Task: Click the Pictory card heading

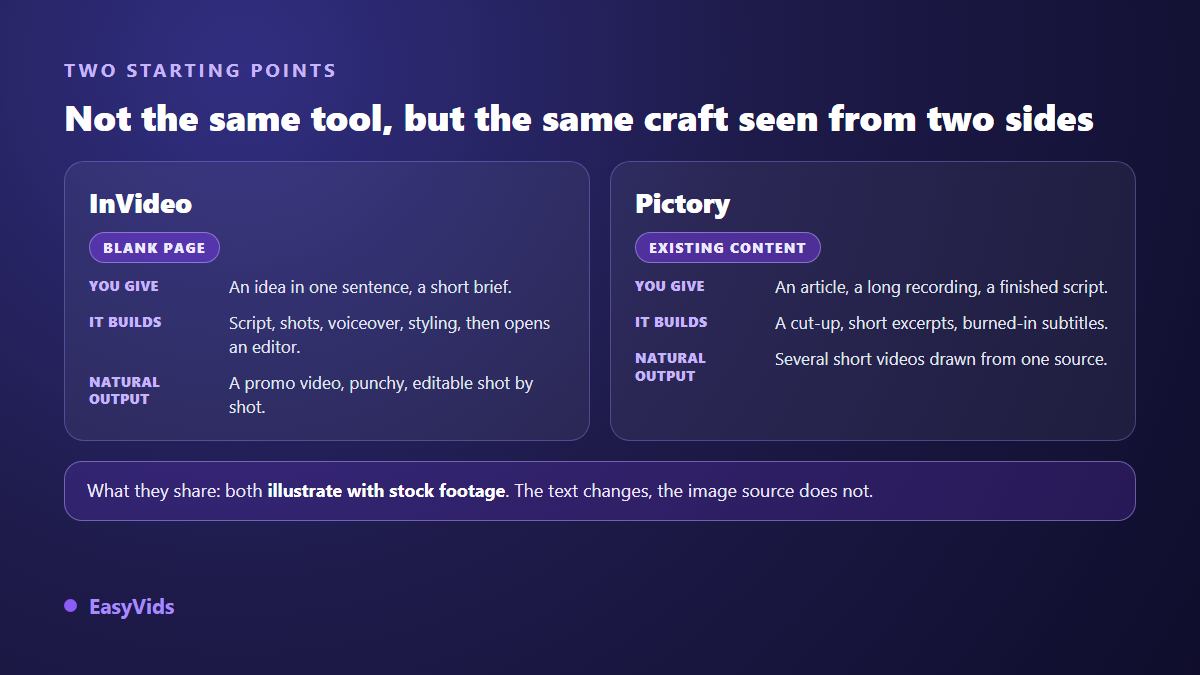Action: pyautogui.click(x=682, y=204)
